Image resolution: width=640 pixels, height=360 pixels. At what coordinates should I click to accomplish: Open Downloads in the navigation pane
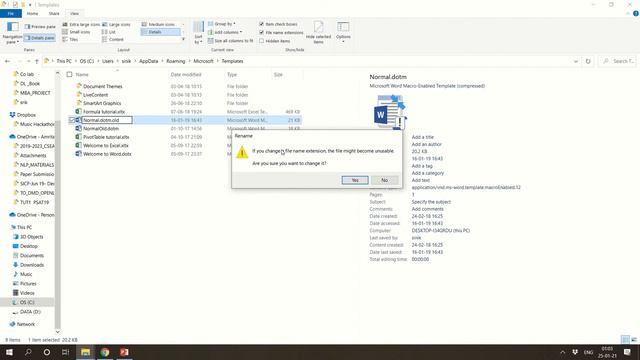[32, 265]
